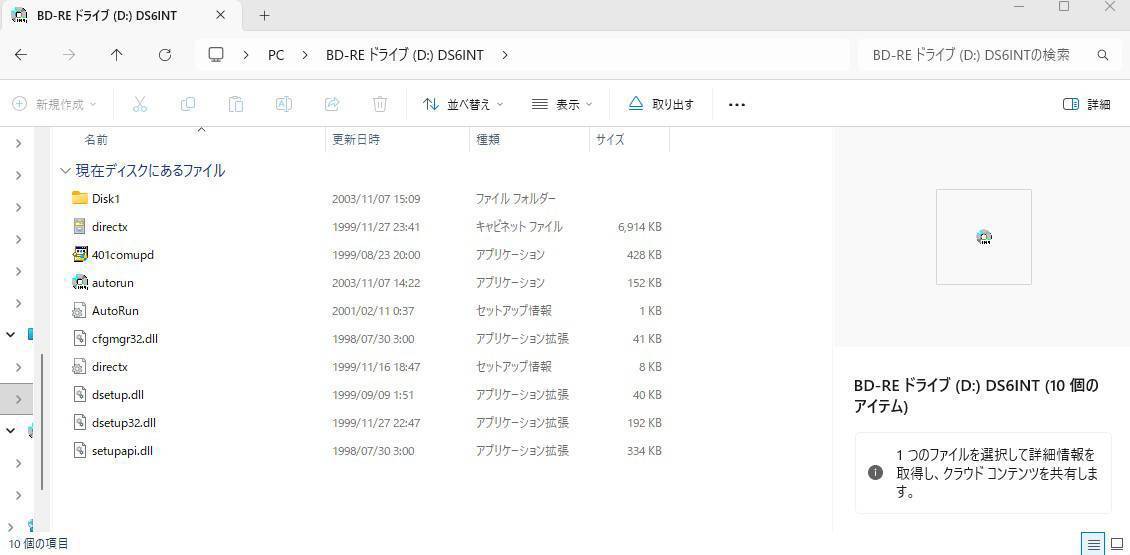Viewport: 1130px width, 555px height.
Task: Select the AutoRun setup information icon
Action: [80, 311]
